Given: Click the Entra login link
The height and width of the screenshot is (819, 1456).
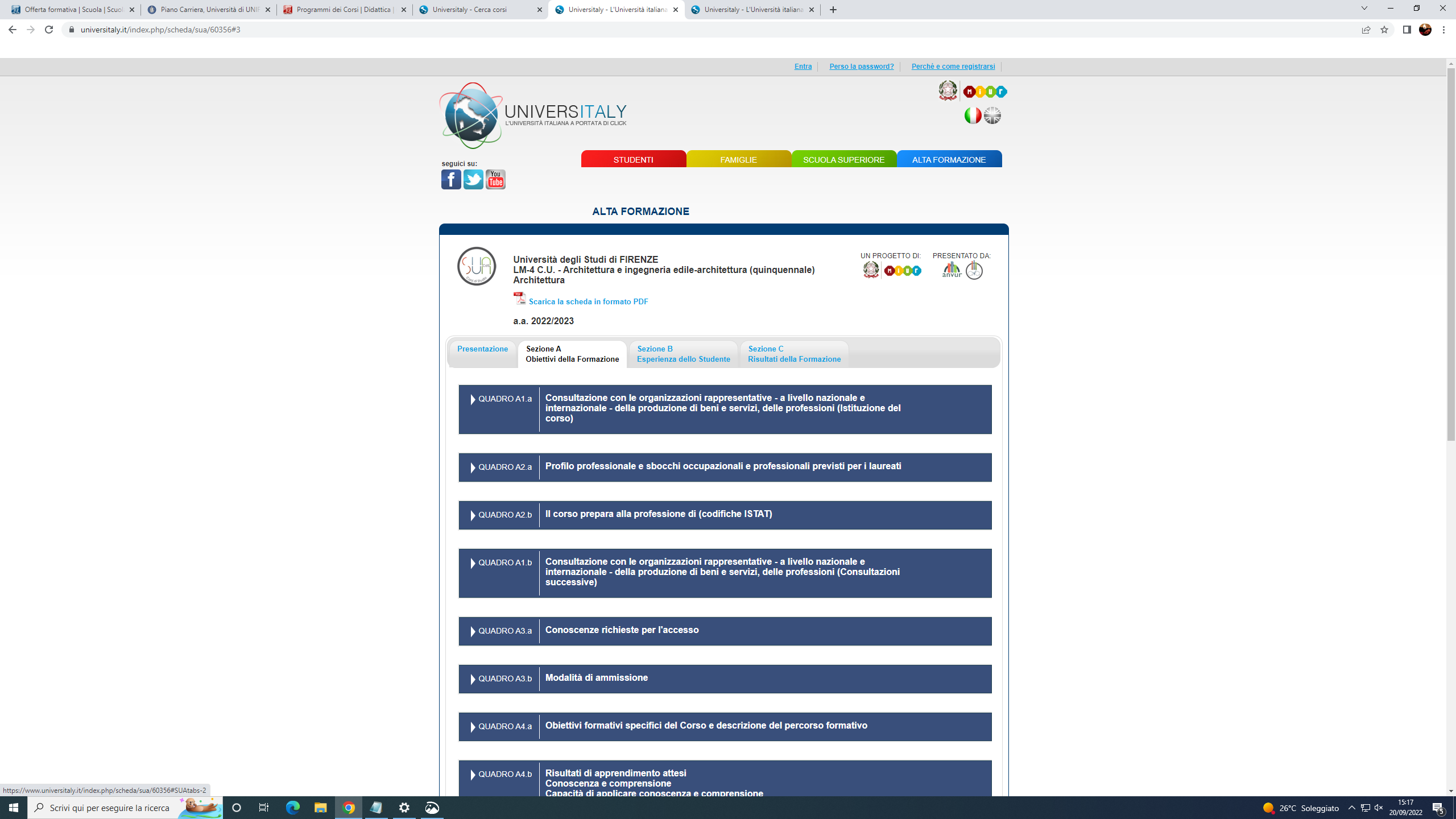Looking at the screenshot, I should [803, 67].
